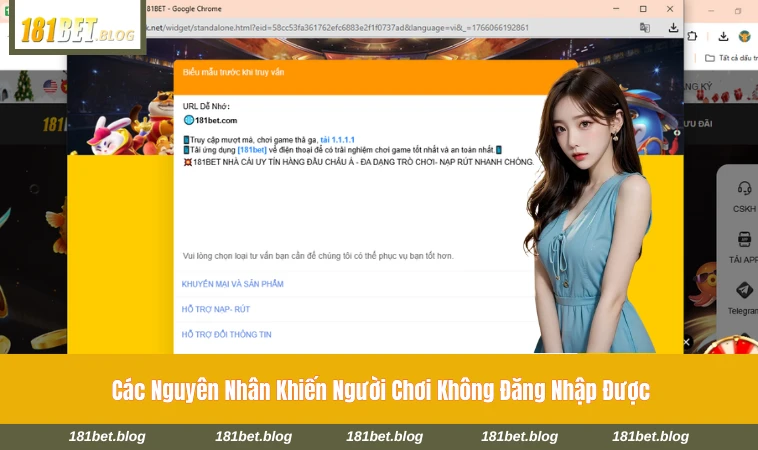
Task: Open the [181bet] app download link
Action: 252,150
